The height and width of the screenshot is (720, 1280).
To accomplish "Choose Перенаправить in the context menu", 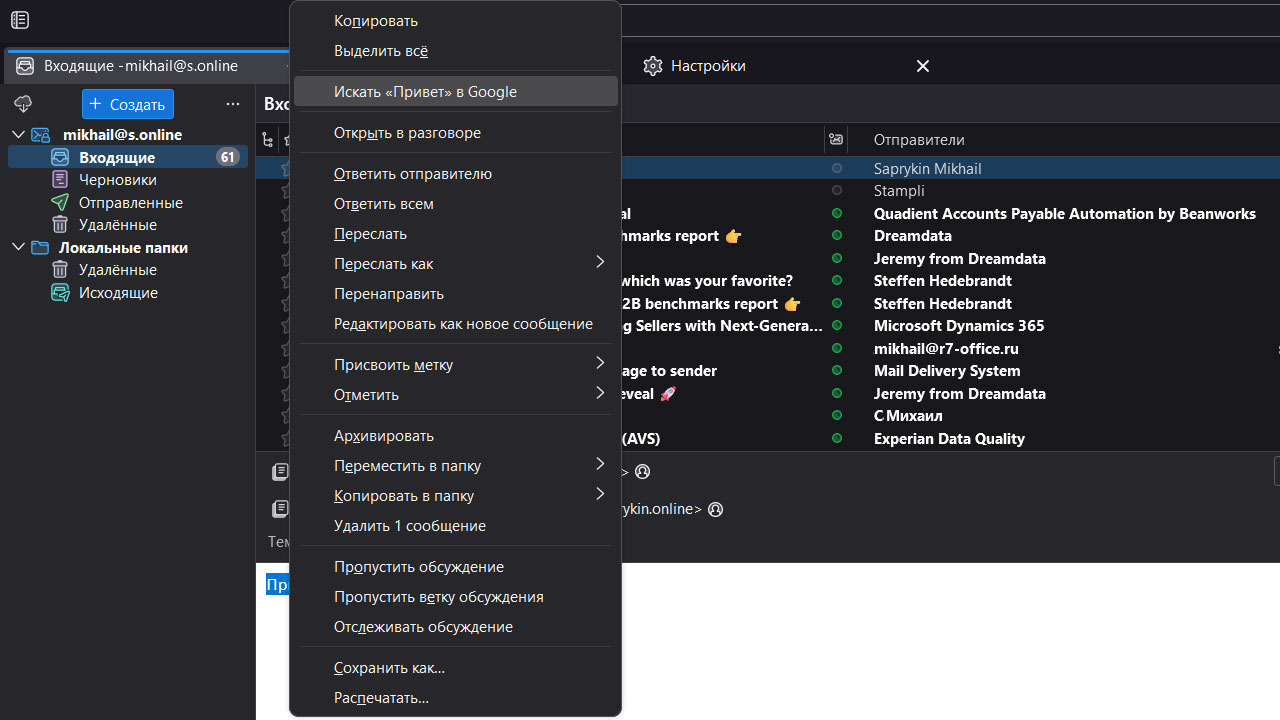I will tap(455, 294).
